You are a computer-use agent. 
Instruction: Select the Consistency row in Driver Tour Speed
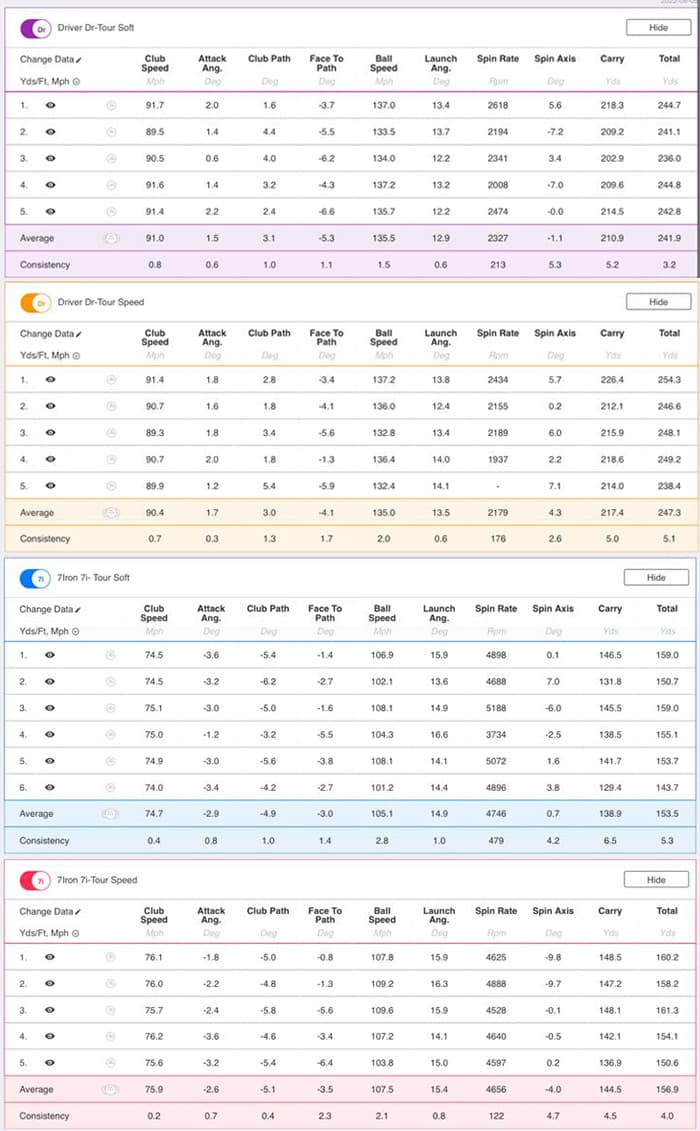[x=45, y=539]
